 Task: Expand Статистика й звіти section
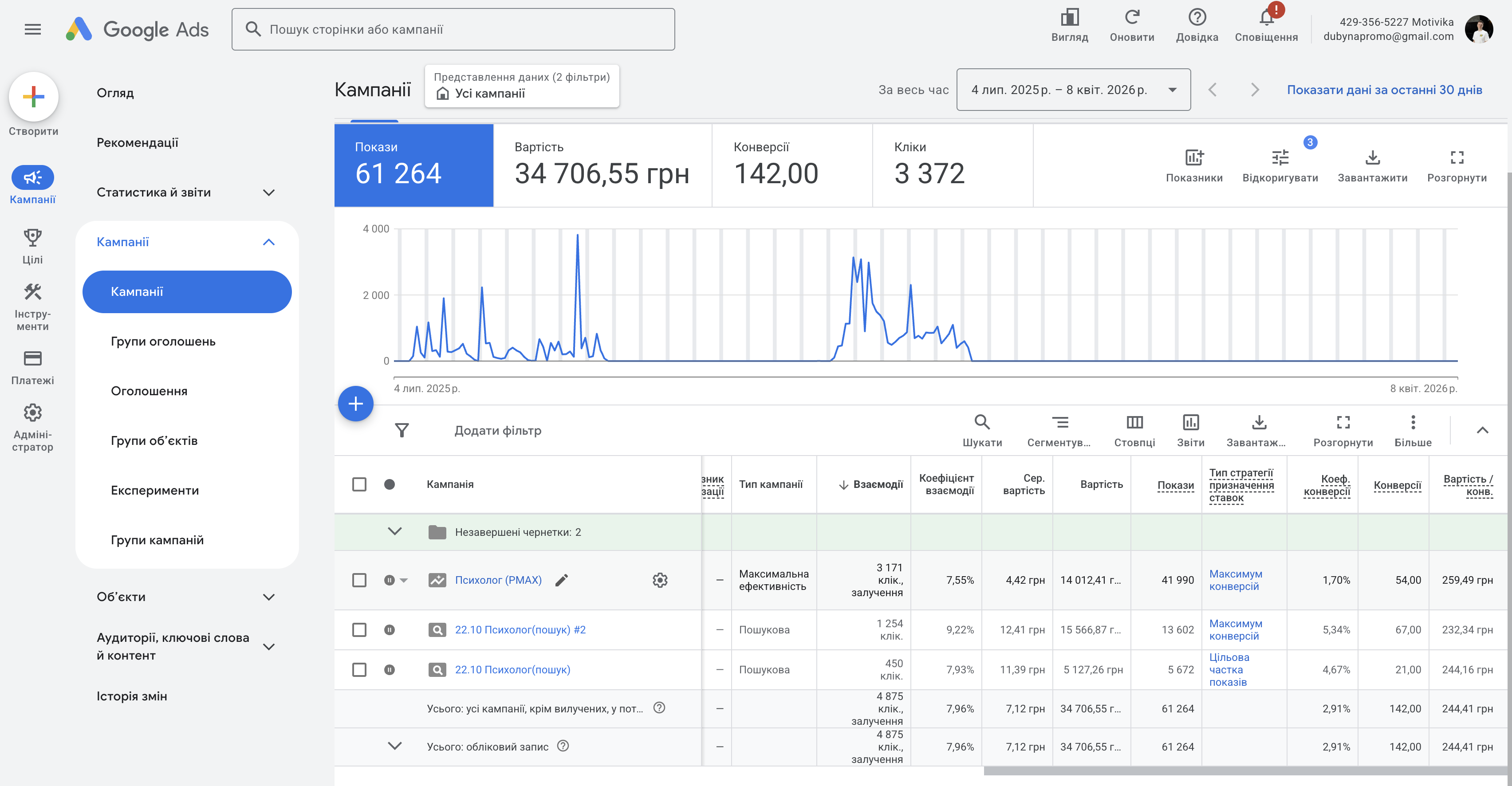[x=268, y=193]
